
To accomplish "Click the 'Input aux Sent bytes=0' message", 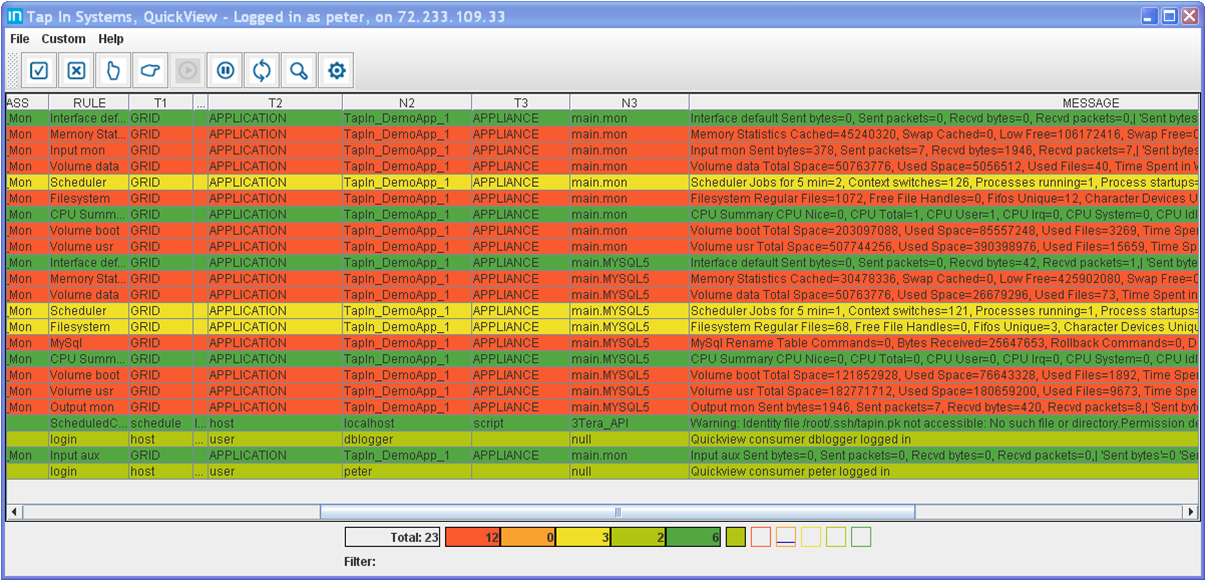I will tap(943, 455).
